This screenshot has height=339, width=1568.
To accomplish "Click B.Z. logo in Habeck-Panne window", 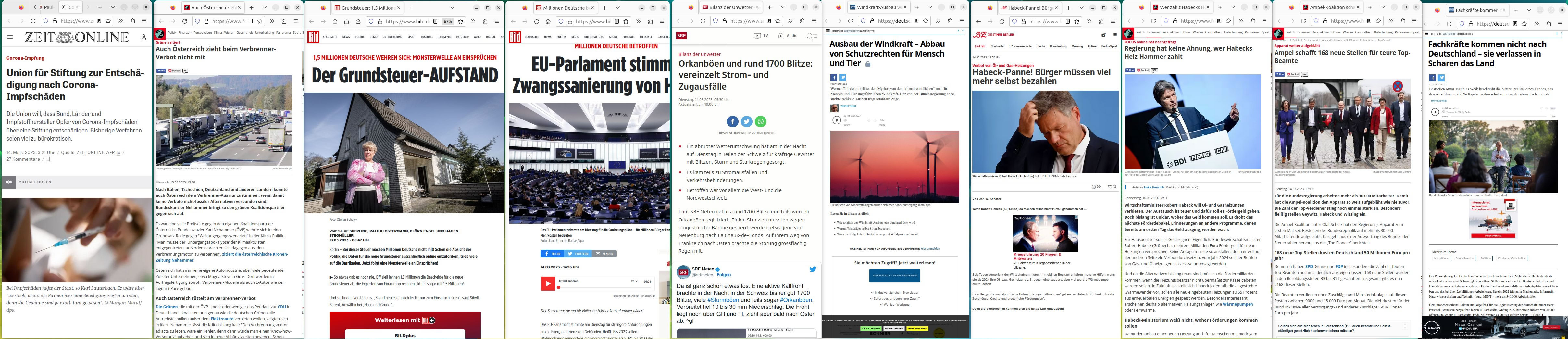I will click(x=979, y=35).
